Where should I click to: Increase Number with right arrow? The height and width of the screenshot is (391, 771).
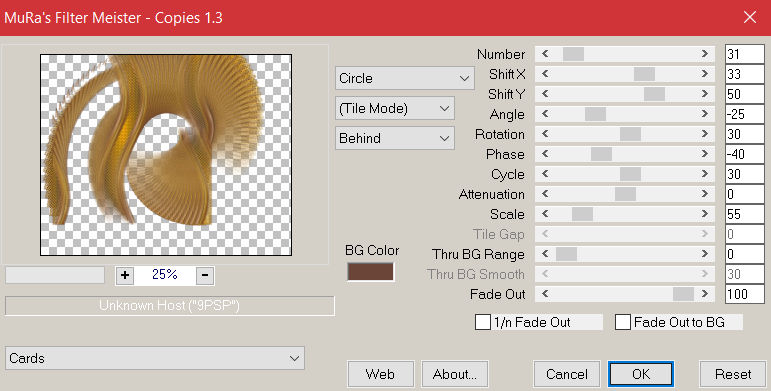point(705,54)
